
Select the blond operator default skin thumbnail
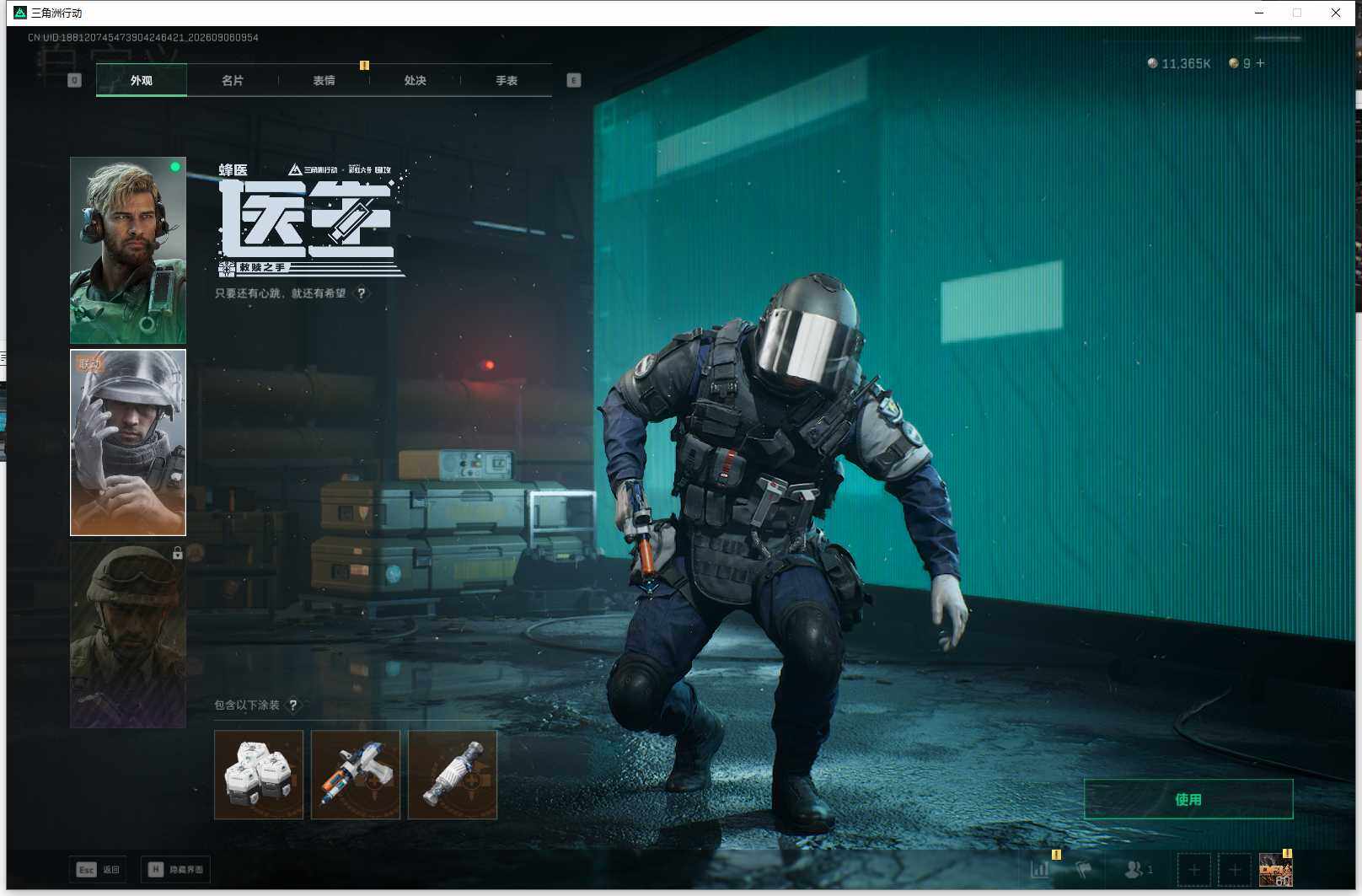click(128, 249)
